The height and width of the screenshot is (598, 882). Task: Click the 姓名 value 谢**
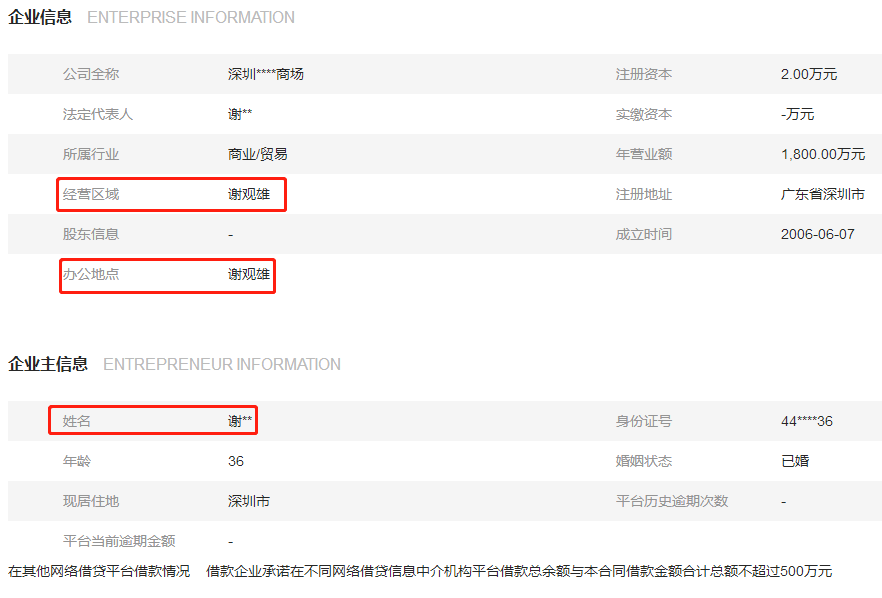(x=240, y=421)
